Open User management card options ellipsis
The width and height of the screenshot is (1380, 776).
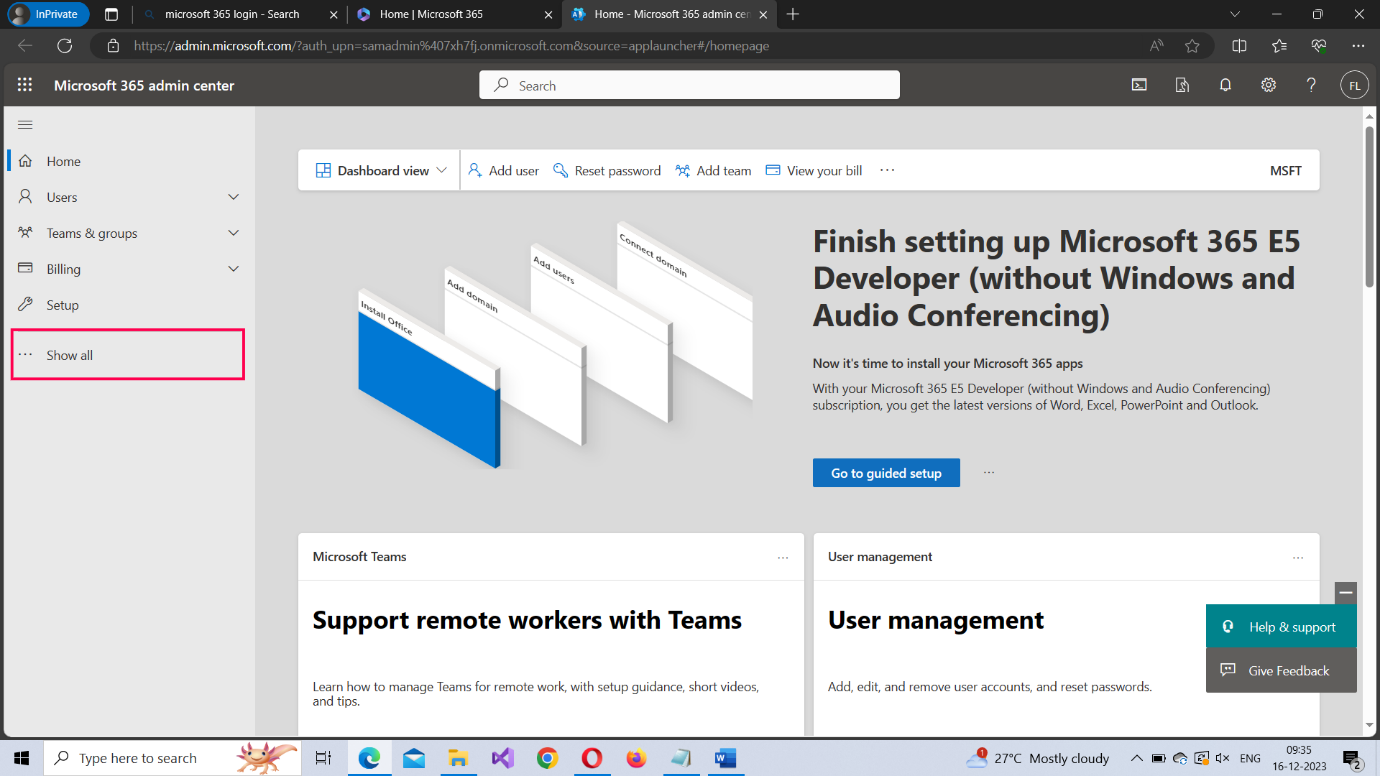1298,557
